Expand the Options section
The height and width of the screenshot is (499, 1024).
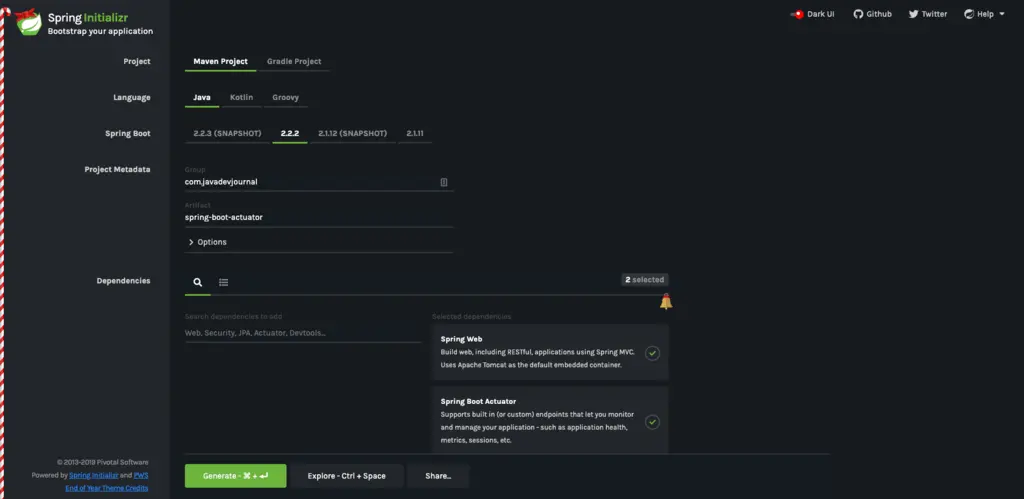(x=208, y=242)
